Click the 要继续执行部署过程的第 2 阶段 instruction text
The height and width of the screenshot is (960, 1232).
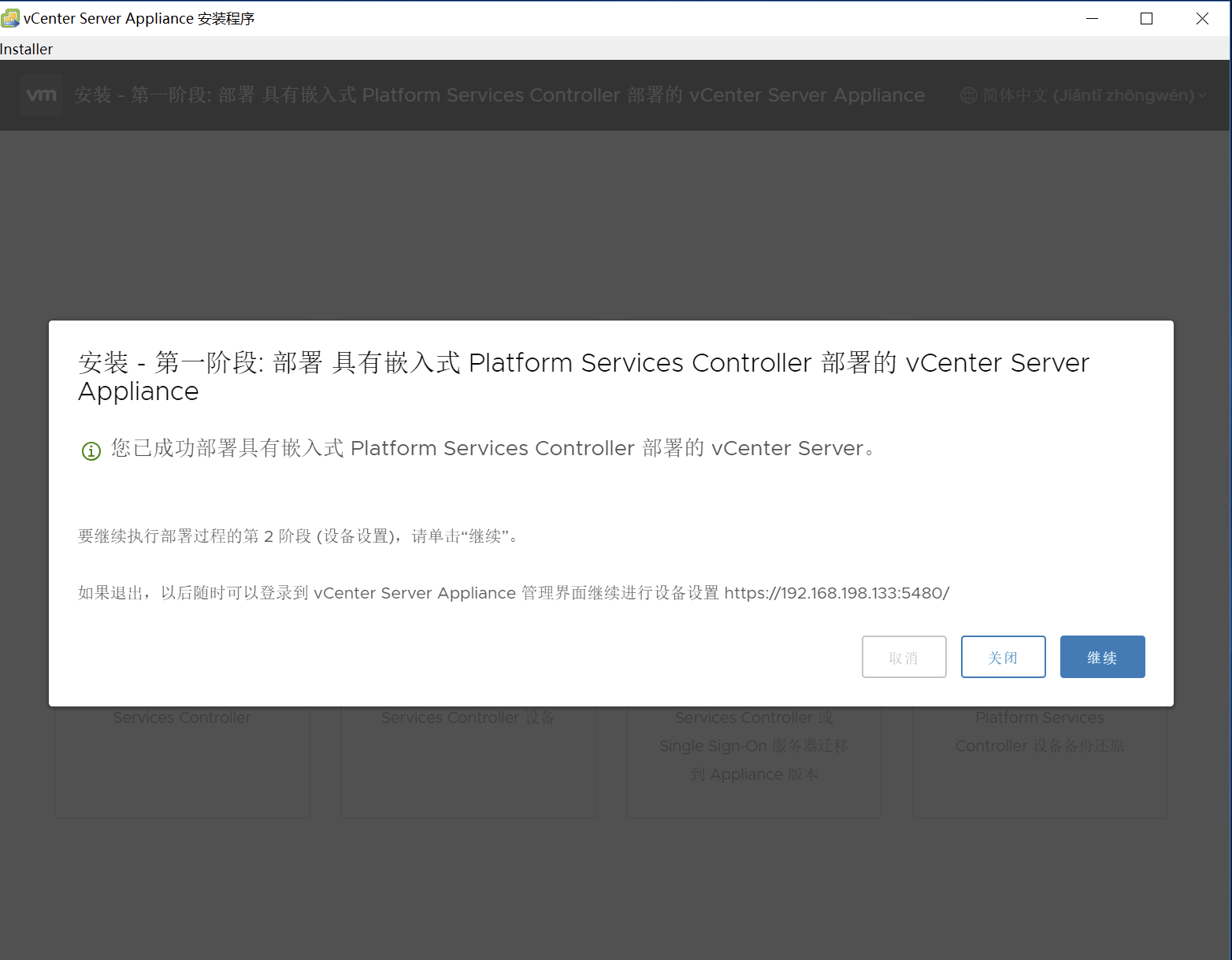coord(298,536)
